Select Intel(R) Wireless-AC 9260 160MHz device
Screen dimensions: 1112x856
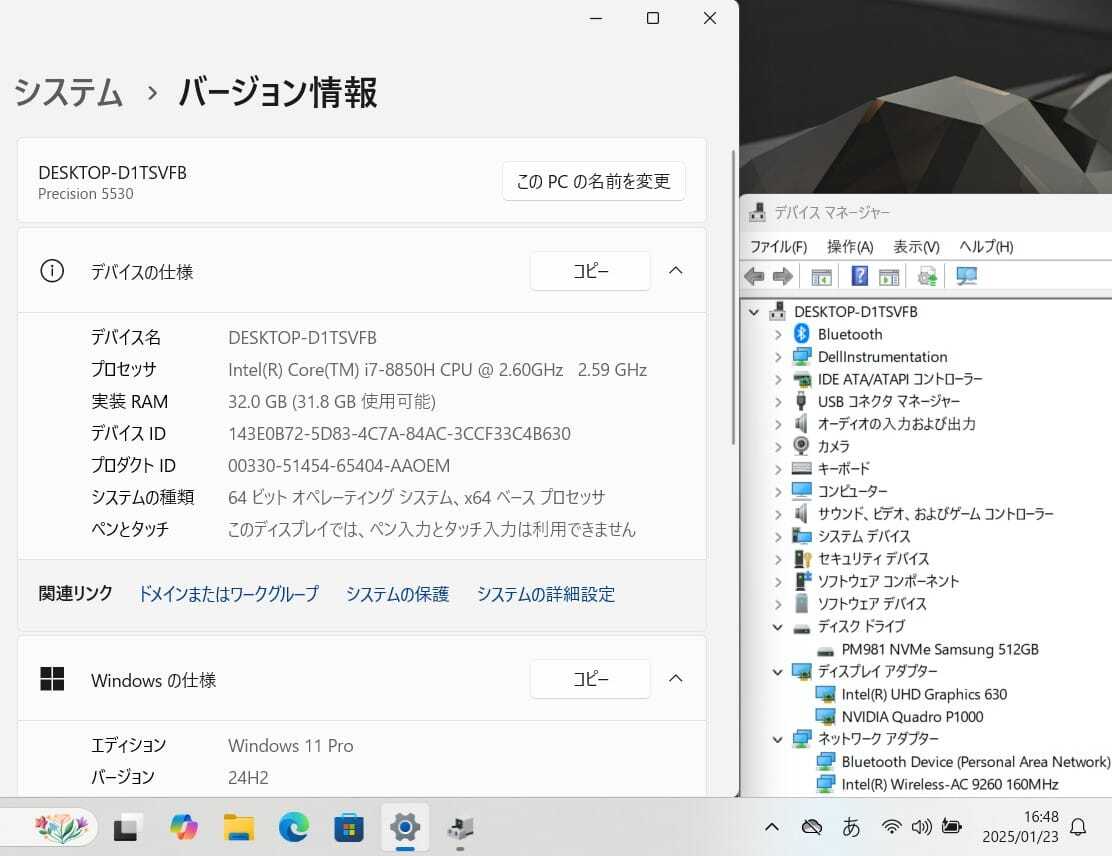point(950,784)
